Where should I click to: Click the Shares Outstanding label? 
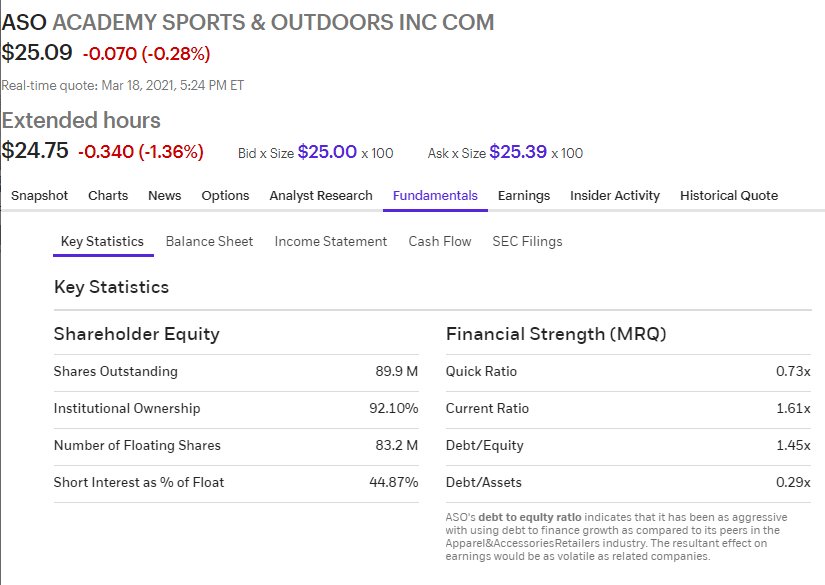116,371
